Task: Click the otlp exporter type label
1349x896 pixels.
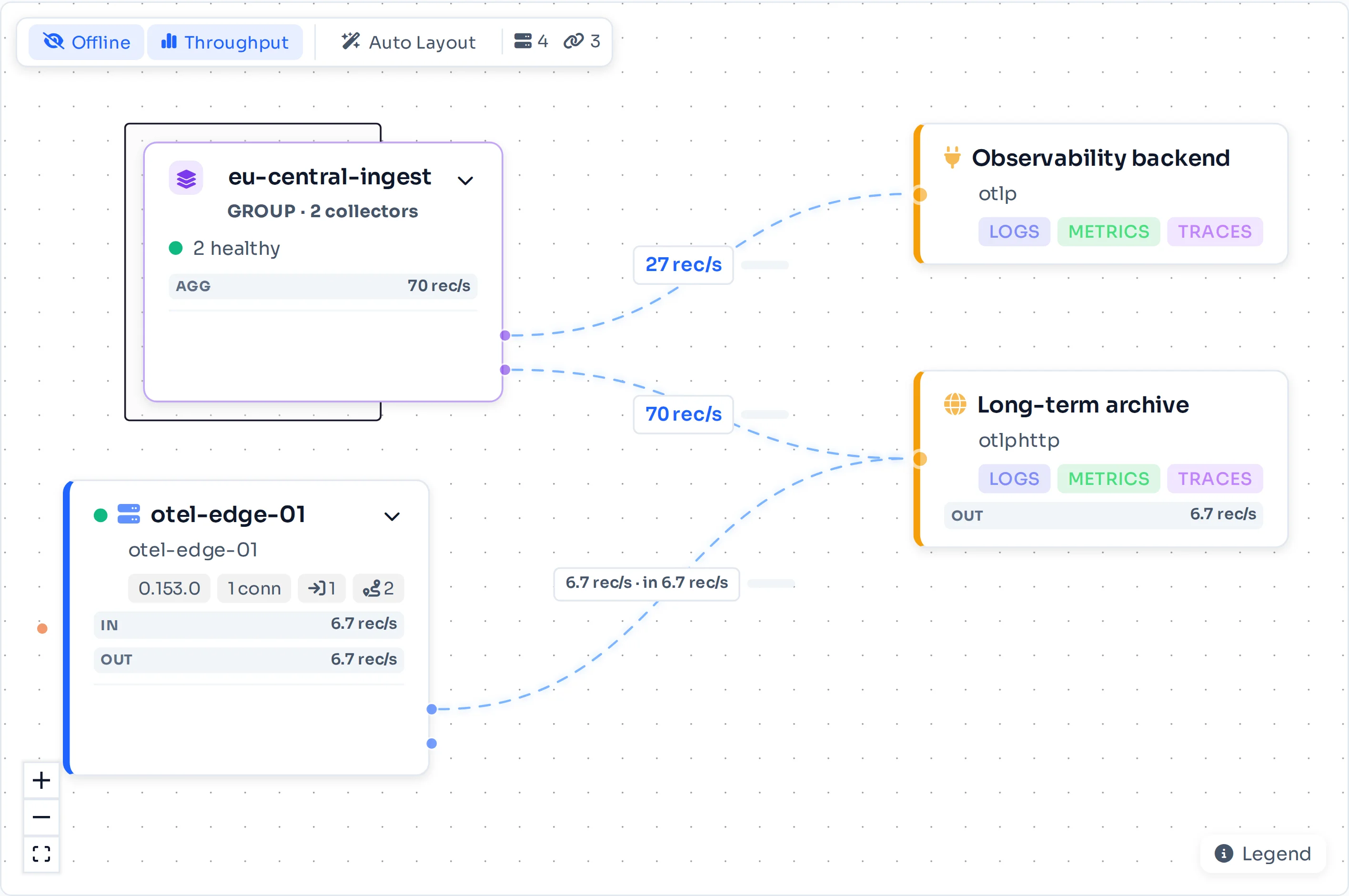Action: click(x=997, y=194)
